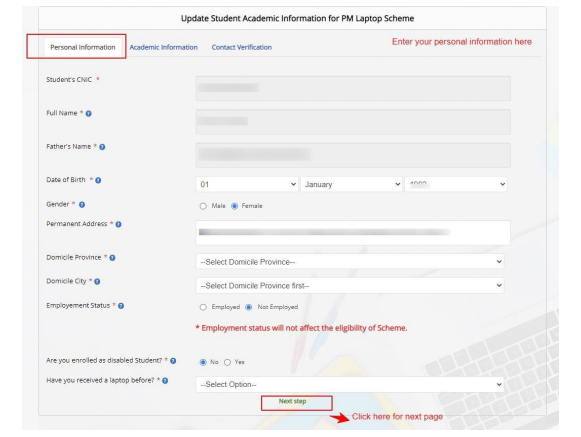The image size is (581, 437).
Task: Expand the Domicile City dropdown
Action: click(x=350, y=285)
